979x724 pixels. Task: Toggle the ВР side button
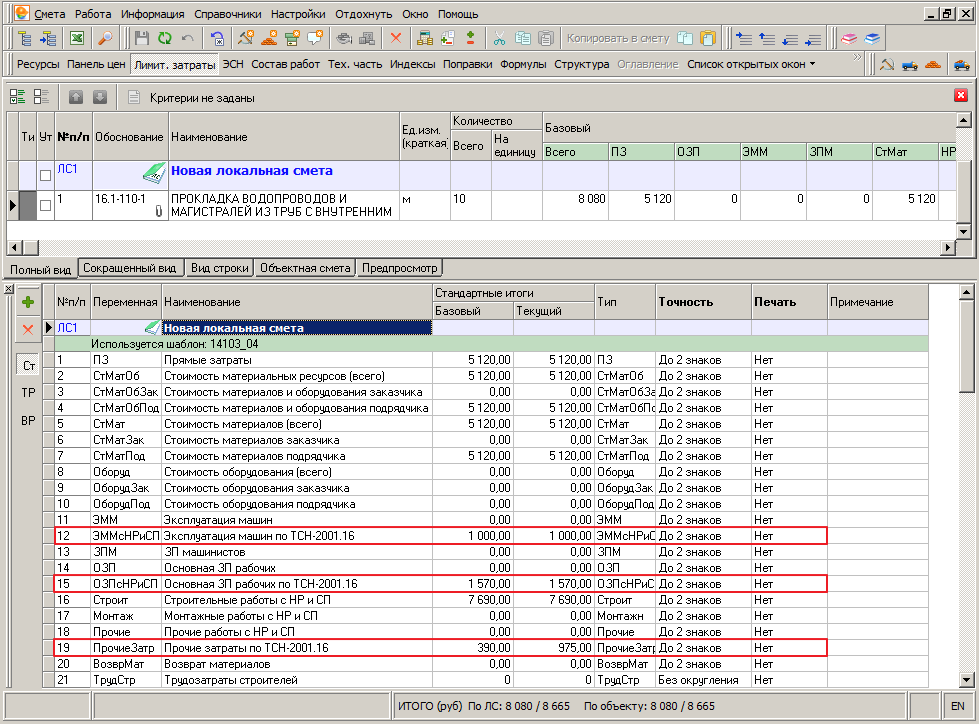click(29, 421)
